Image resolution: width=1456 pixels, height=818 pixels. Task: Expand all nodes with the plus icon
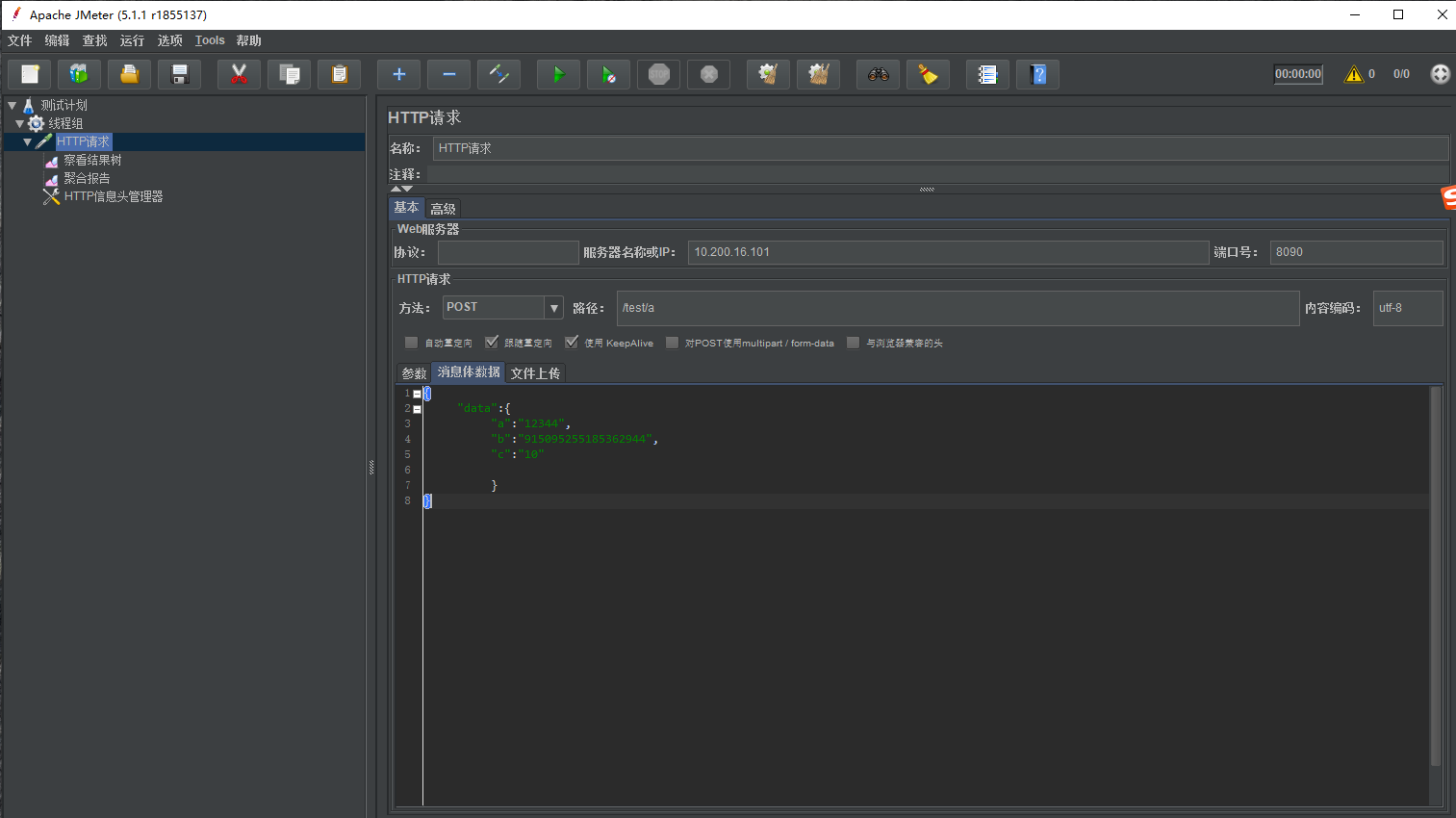(x=398, y=74)
